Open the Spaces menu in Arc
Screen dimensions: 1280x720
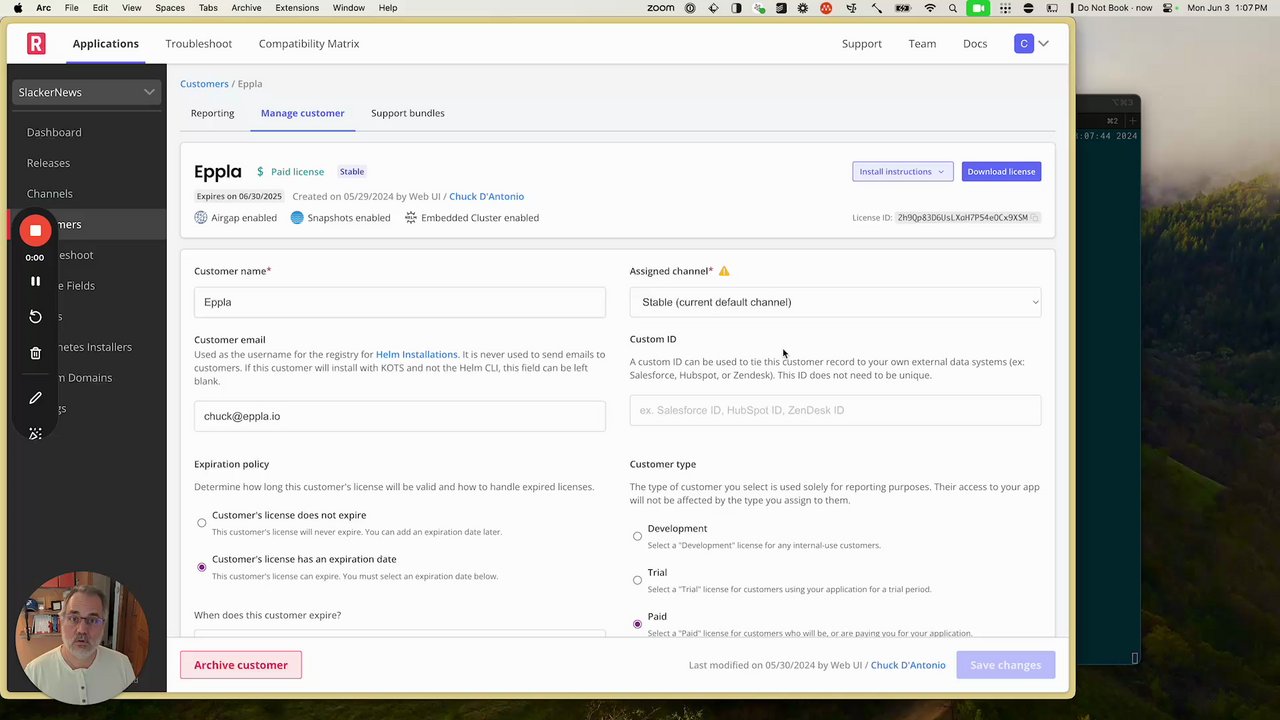[170, 8]
